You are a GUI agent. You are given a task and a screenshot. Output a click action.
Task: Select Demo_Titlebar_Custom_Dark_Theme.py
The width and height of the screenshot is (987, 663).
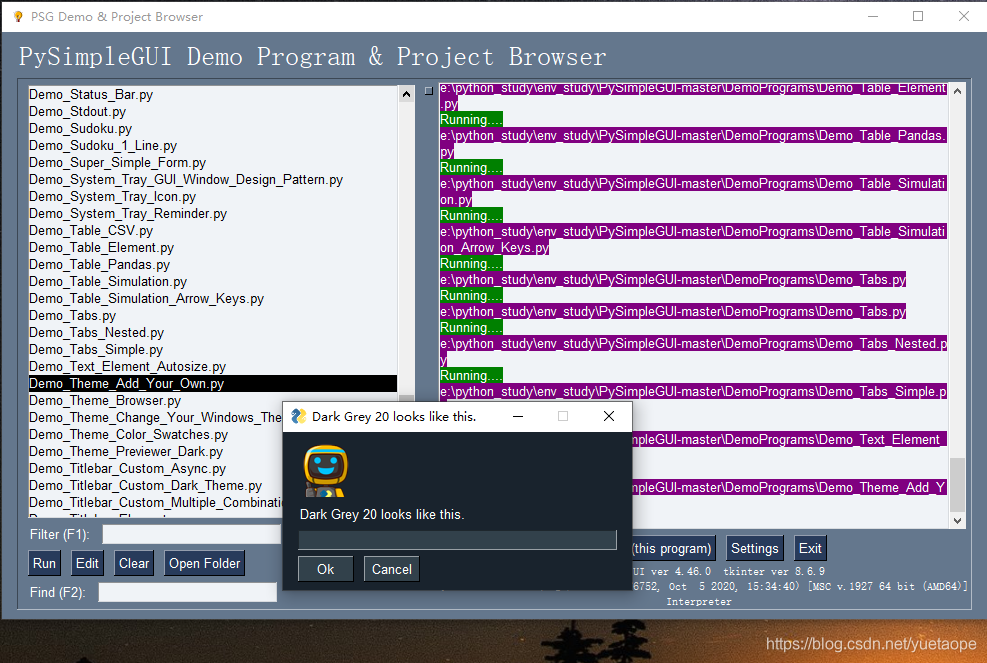[x=155, y=485]
